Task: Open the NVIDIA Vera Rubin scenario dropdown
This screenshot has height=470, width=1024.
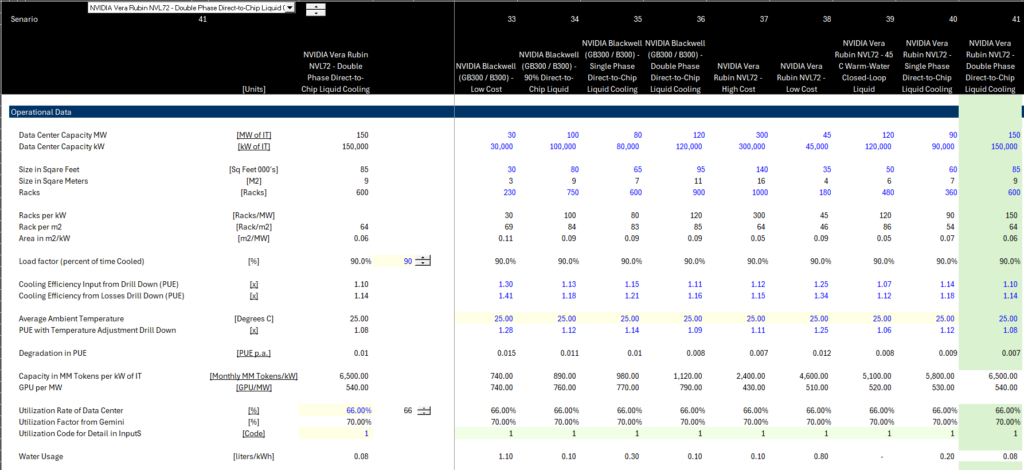Action: [x=290, y=8]
